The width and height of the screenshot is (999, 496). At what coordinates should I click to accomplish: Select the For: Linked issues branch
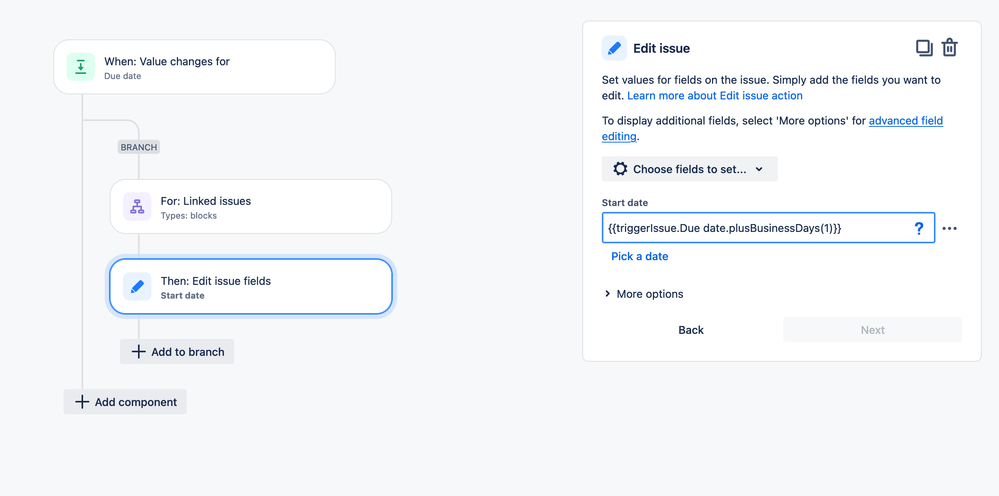[251, 207]
